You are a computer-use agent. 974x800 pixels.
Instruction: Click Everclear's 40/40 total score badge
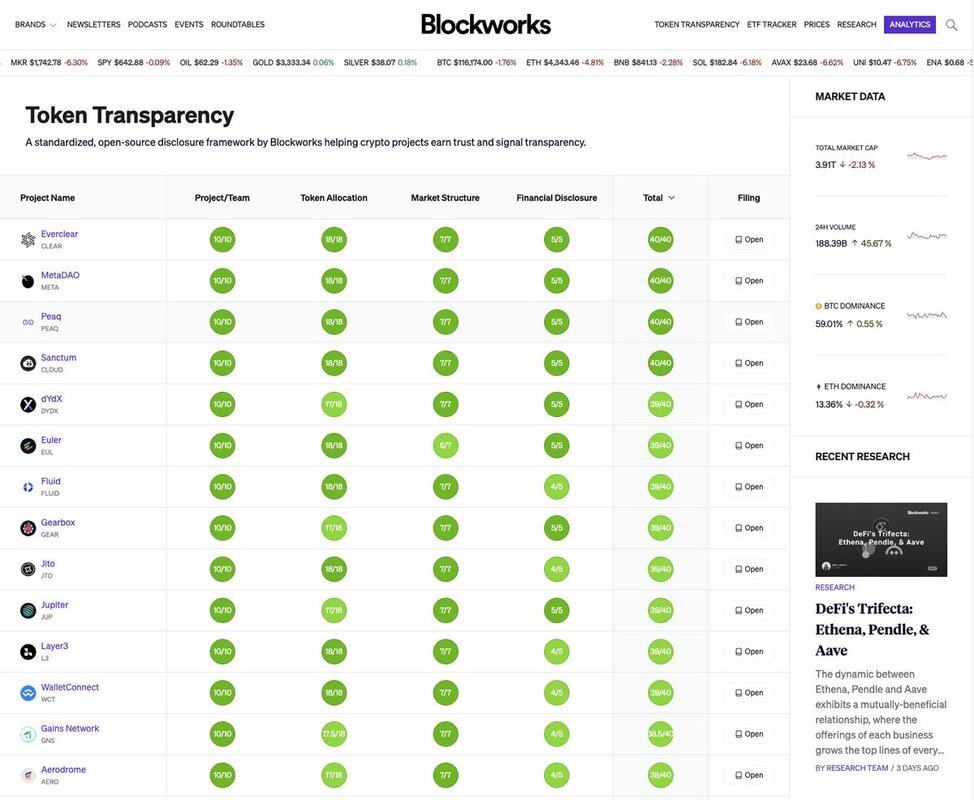(660, 240)
